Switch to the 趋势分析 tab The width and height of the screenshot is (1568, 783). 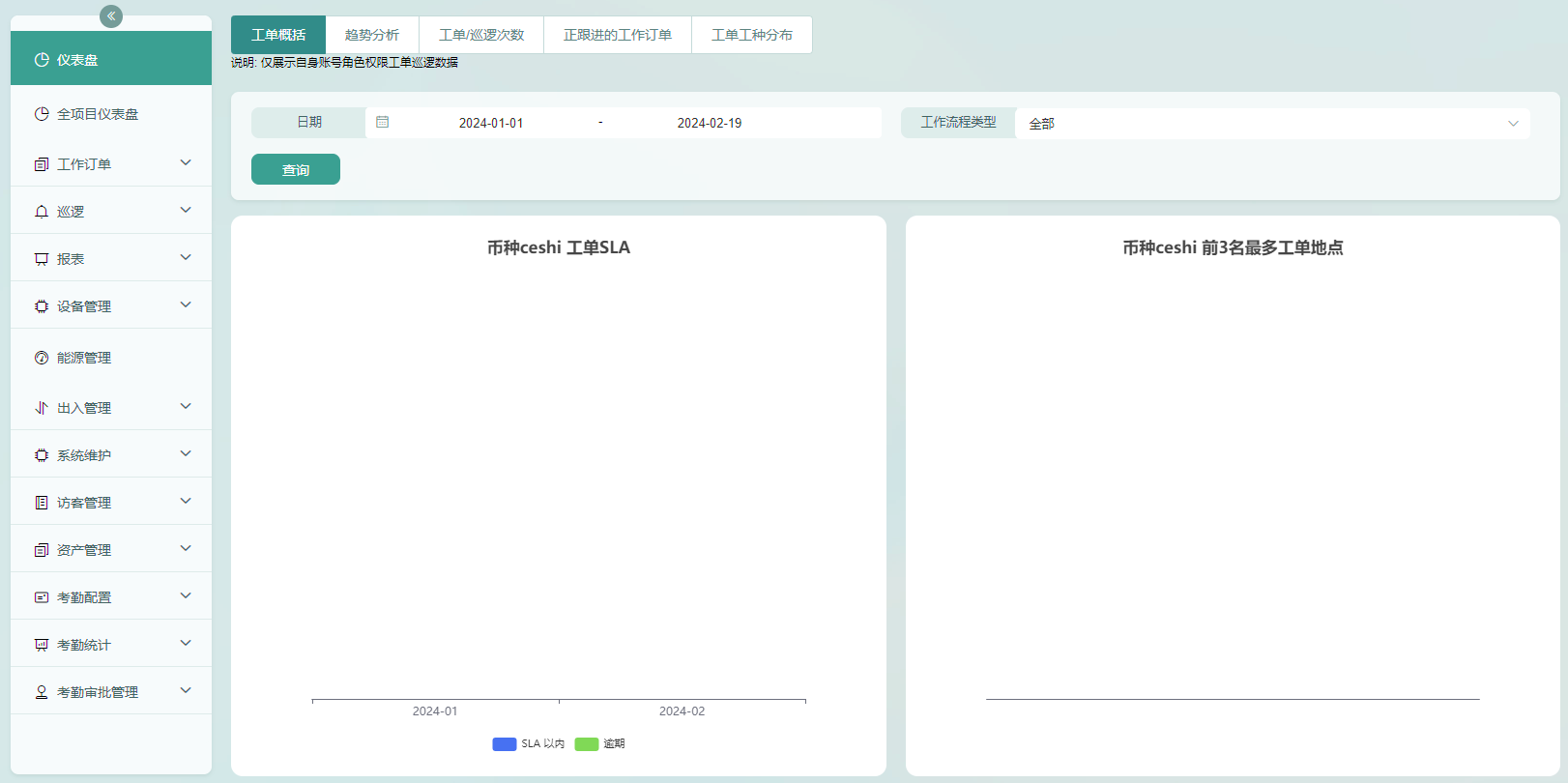[372, 35]
